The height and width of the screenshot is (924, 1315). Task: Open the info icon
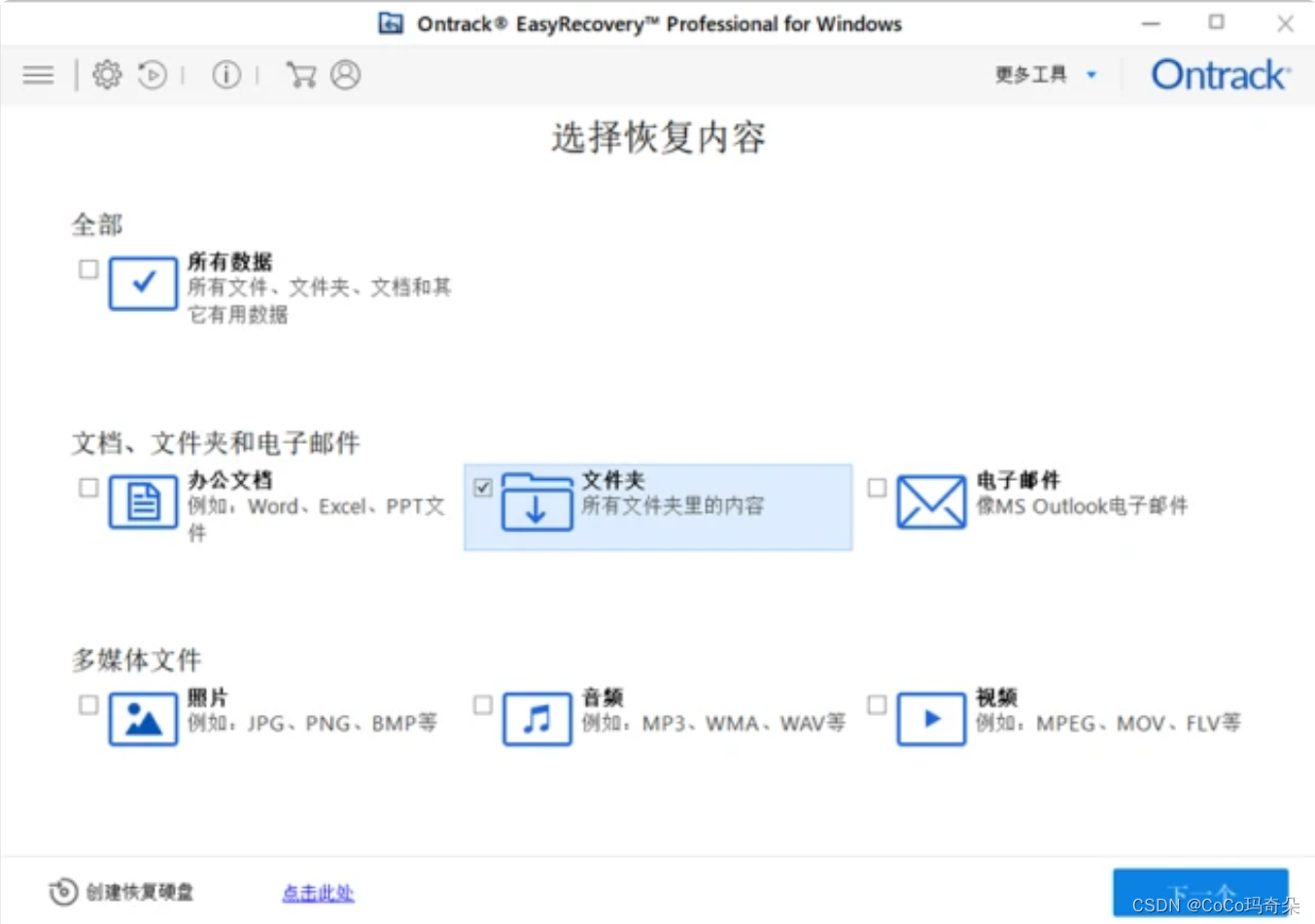point(226,75)
